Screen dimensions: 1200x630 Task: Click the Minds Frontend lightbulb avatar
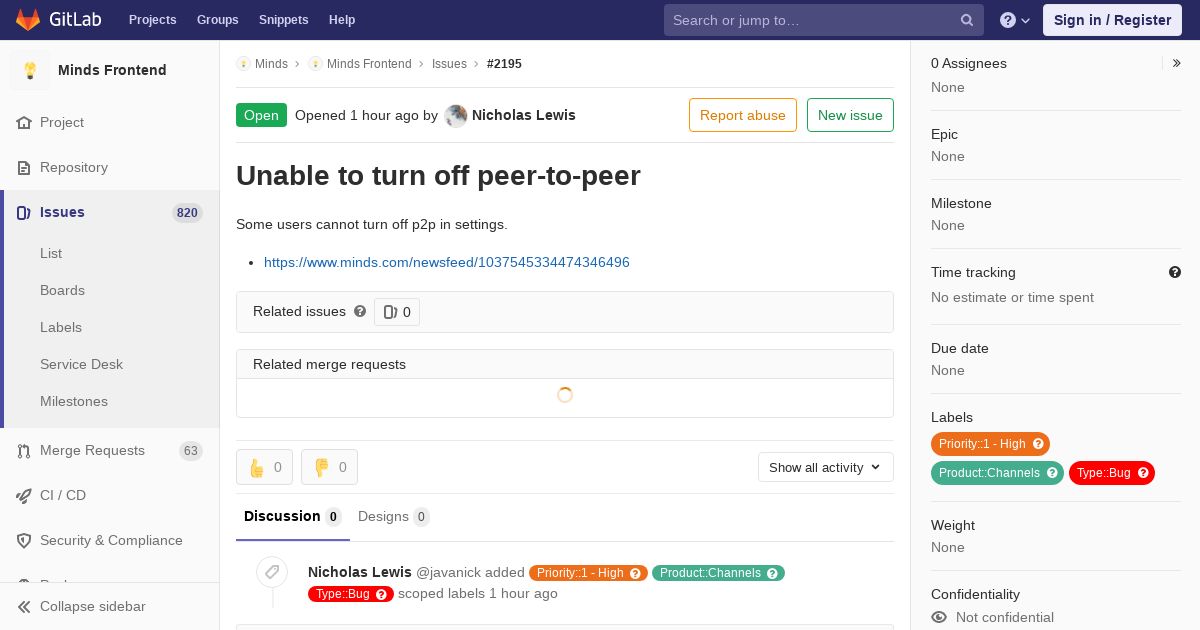click(30, 70)
